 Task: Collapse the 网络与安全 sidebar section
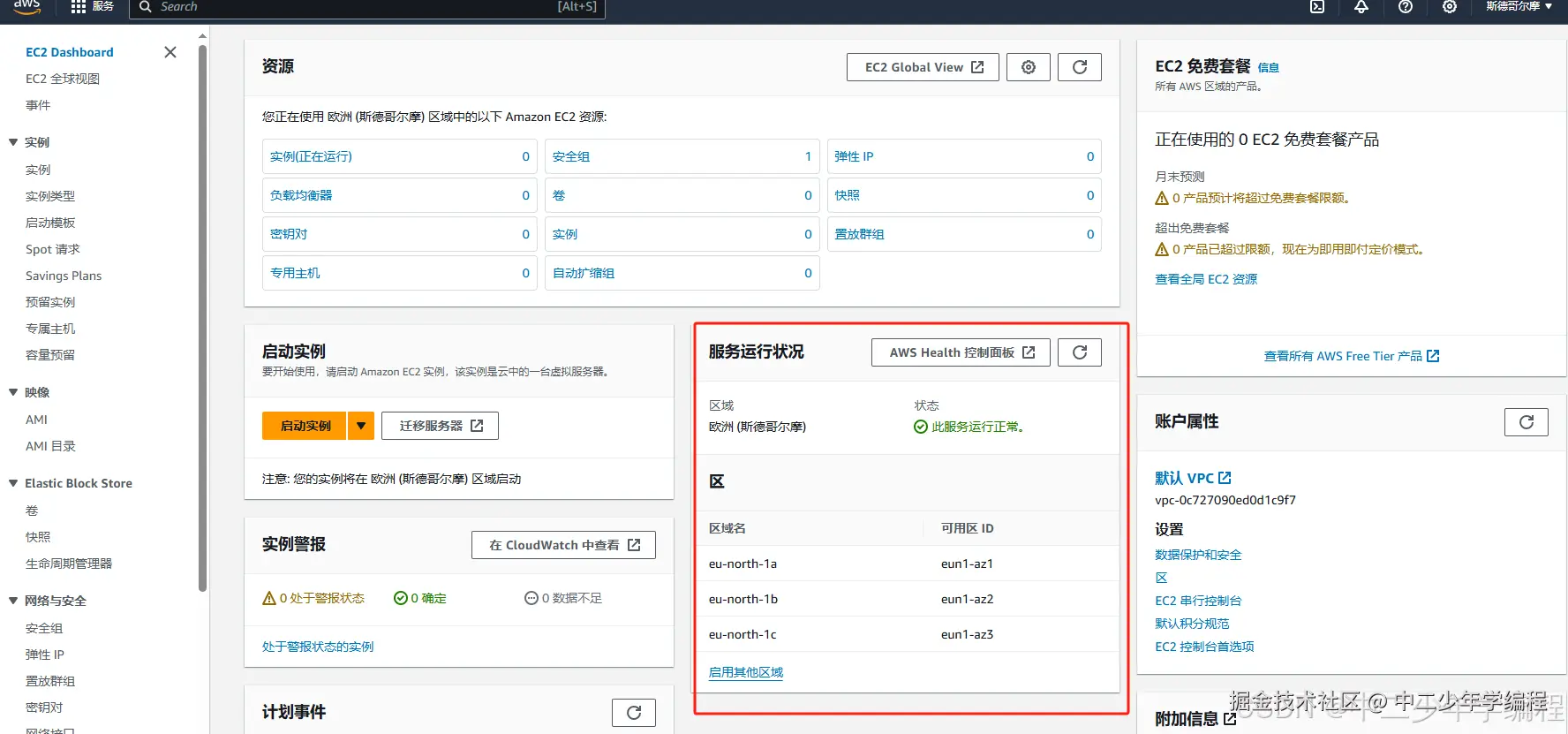click(x=13, y=601)
